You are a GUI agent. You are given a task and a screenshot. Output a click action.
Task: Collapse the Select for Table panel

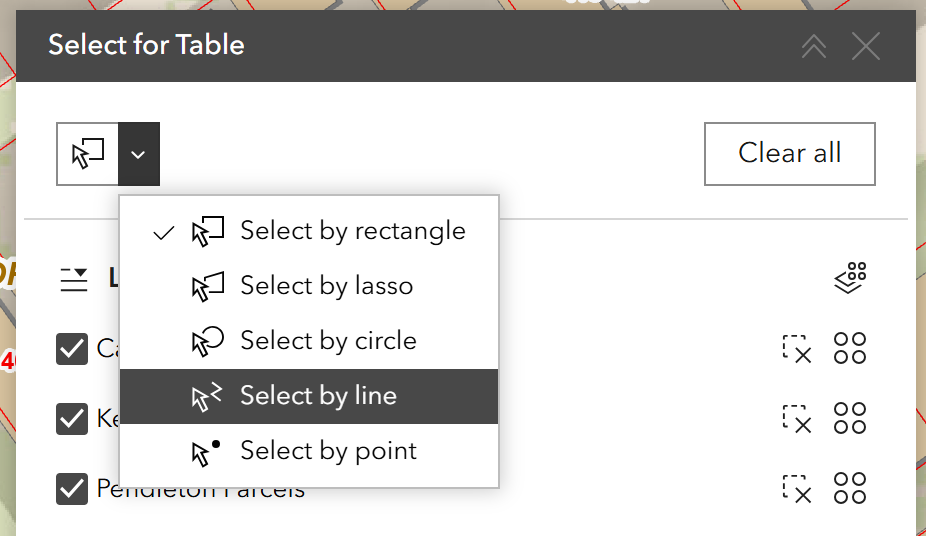coord(814,46)
